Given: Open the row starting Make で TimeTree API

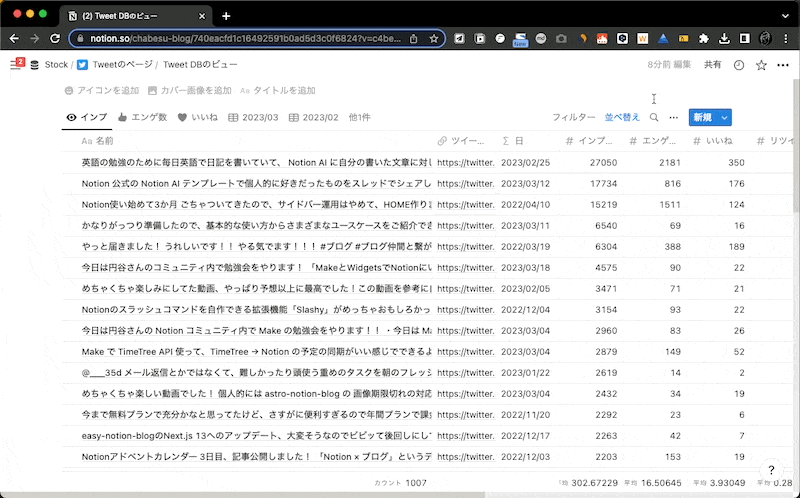Looking at the screenshot, I should click(256, 352).
